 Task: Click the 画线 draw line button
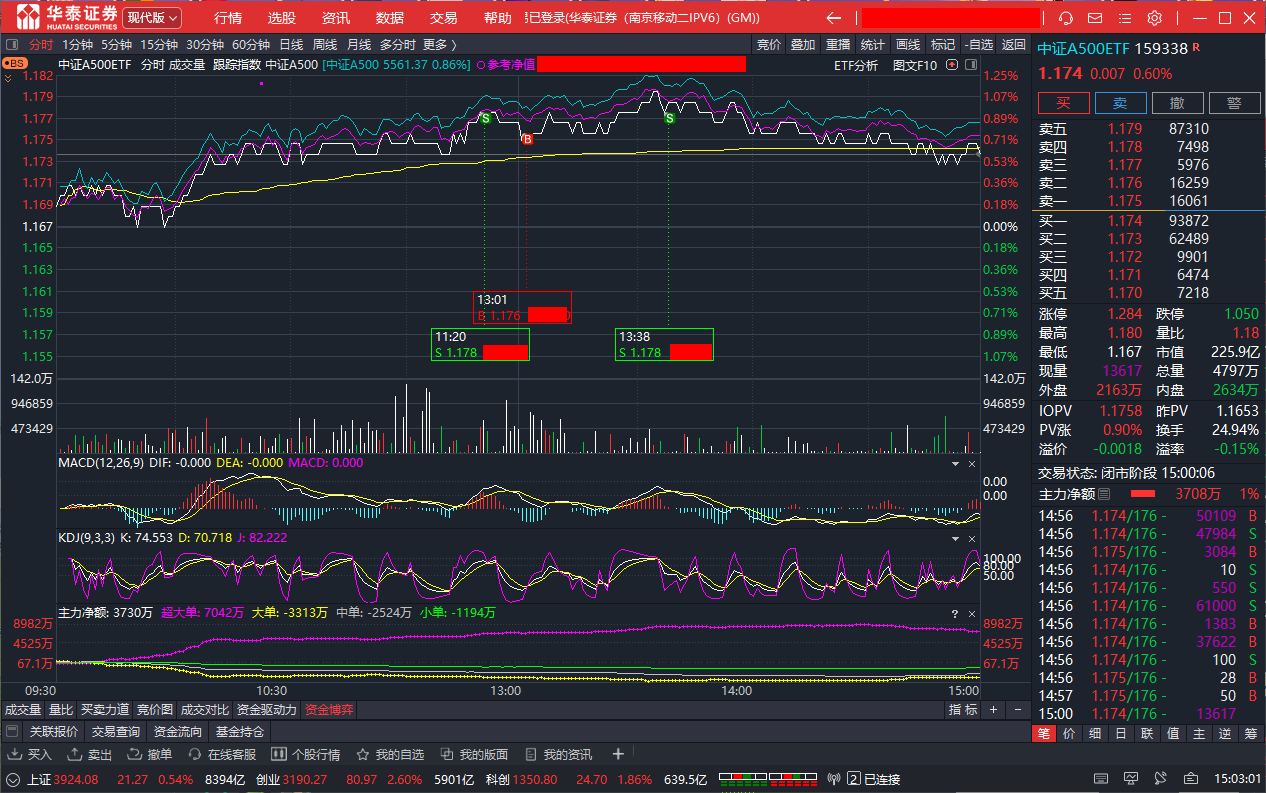tap(907, 44)
